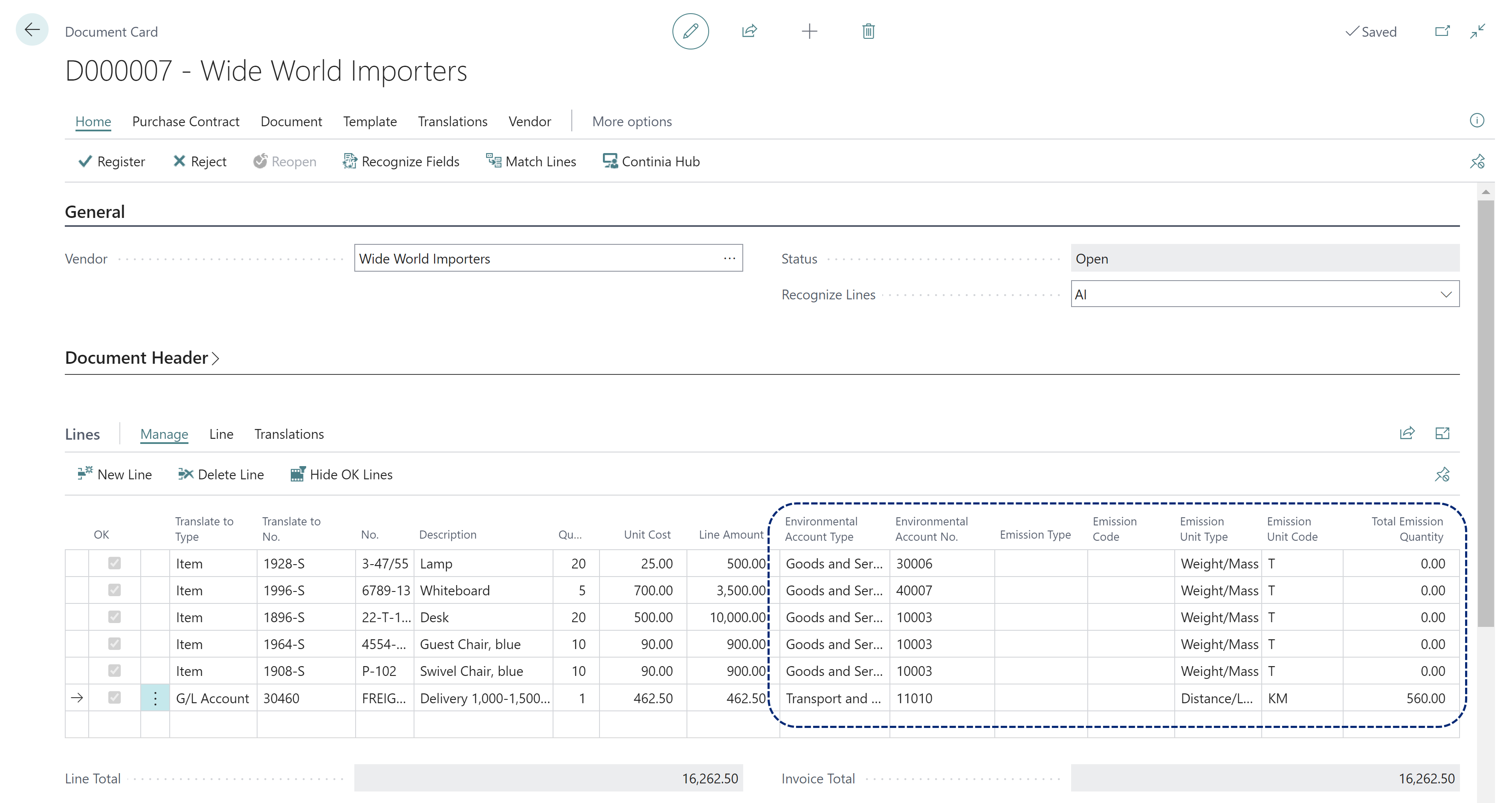Screen dimensions: 1512x803
Task: Click the Emission Unit Code KM cell
Action: 1302,698
